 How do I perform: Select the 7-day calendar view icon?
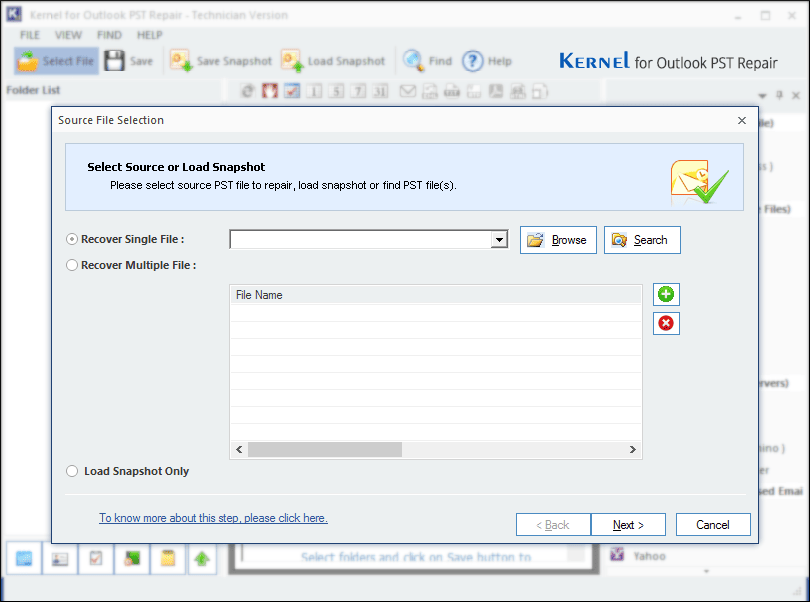[358, 91]
